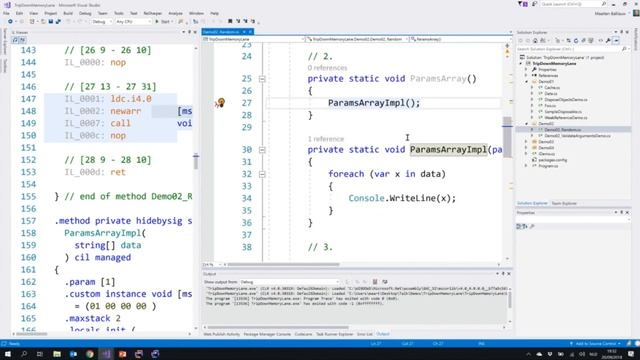Click the Start debugging button
Screen dimensions: 640x360
click(x=163, y=22)
